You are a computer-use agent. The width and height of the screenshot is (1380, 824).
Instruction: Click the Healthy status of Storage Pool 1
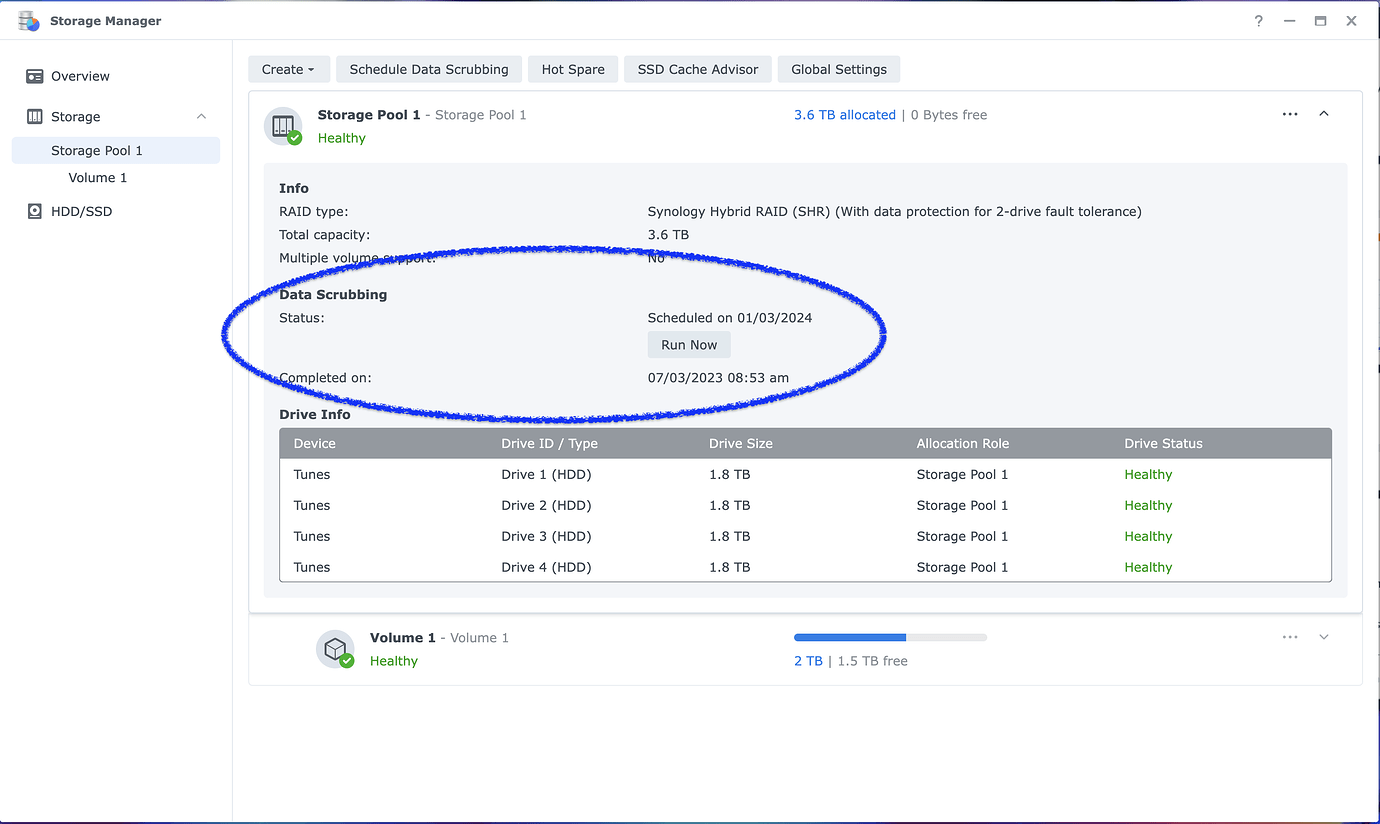[x=341, y=138]
